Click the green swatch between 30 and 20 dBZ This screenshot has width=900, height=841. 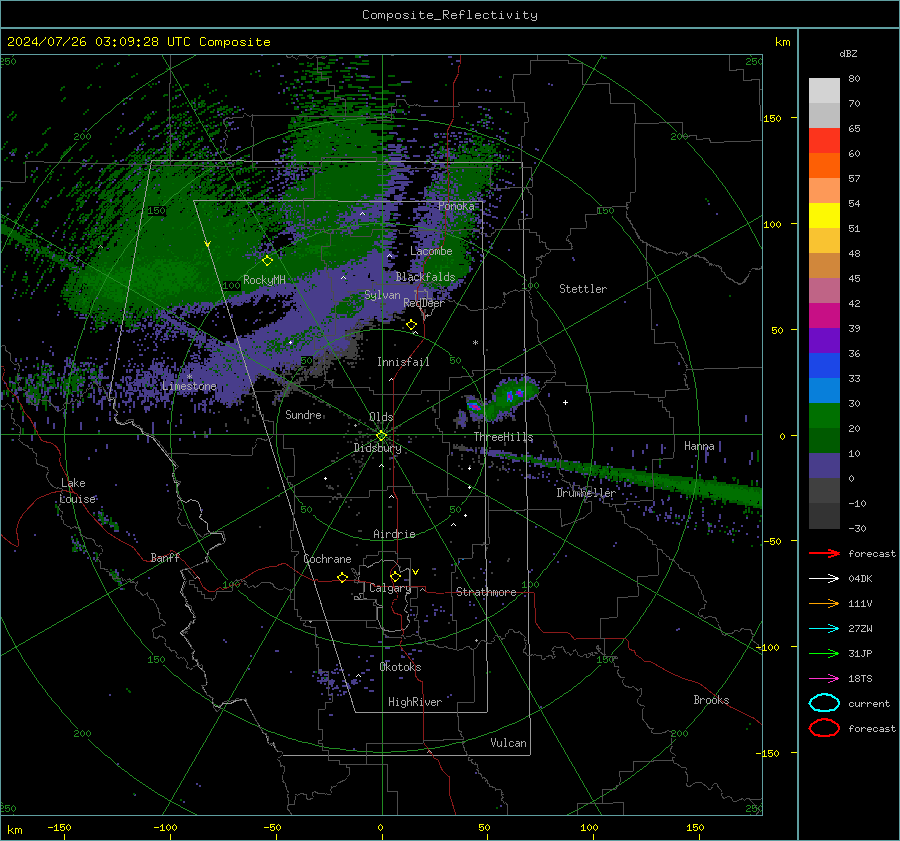pos(824,416)
